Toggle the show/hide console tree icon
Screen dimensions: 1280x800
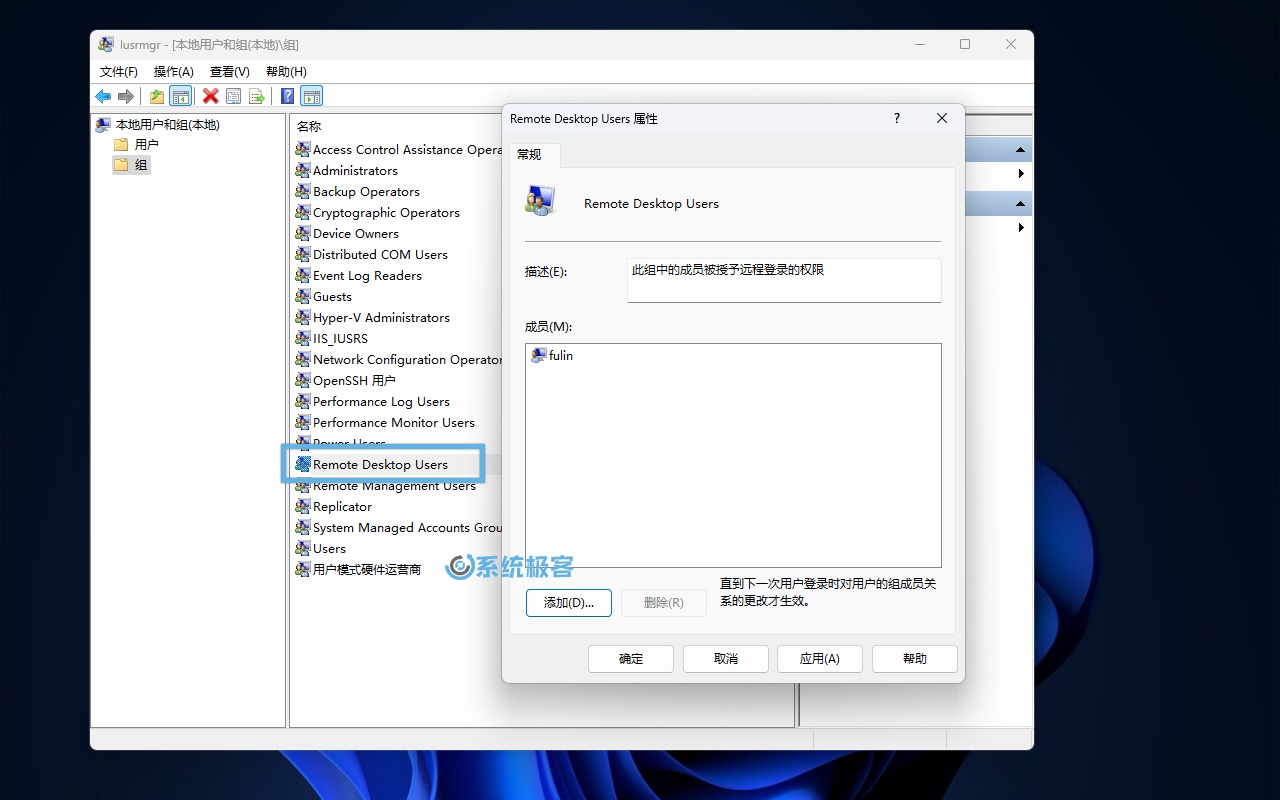tap(181, 96)
